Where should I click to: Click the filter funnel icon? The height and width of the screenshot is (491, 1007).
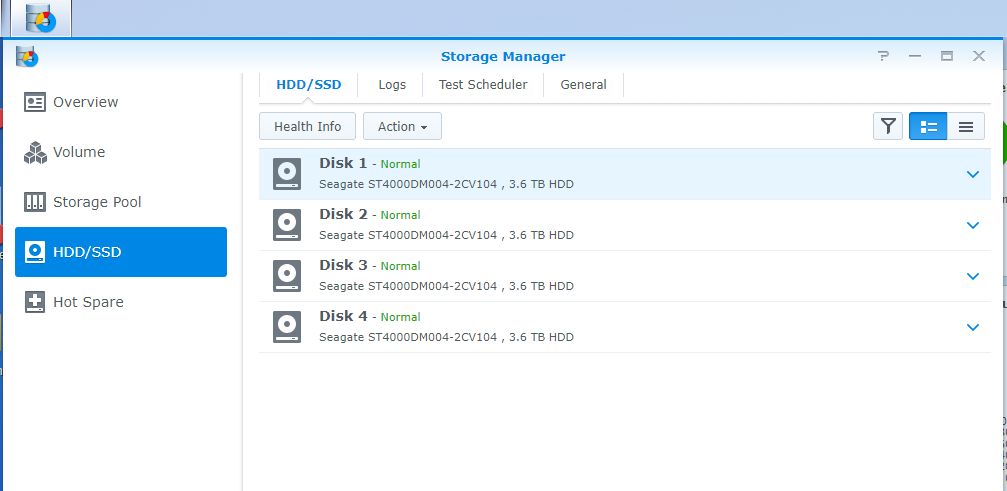click(x=888, y=126)
